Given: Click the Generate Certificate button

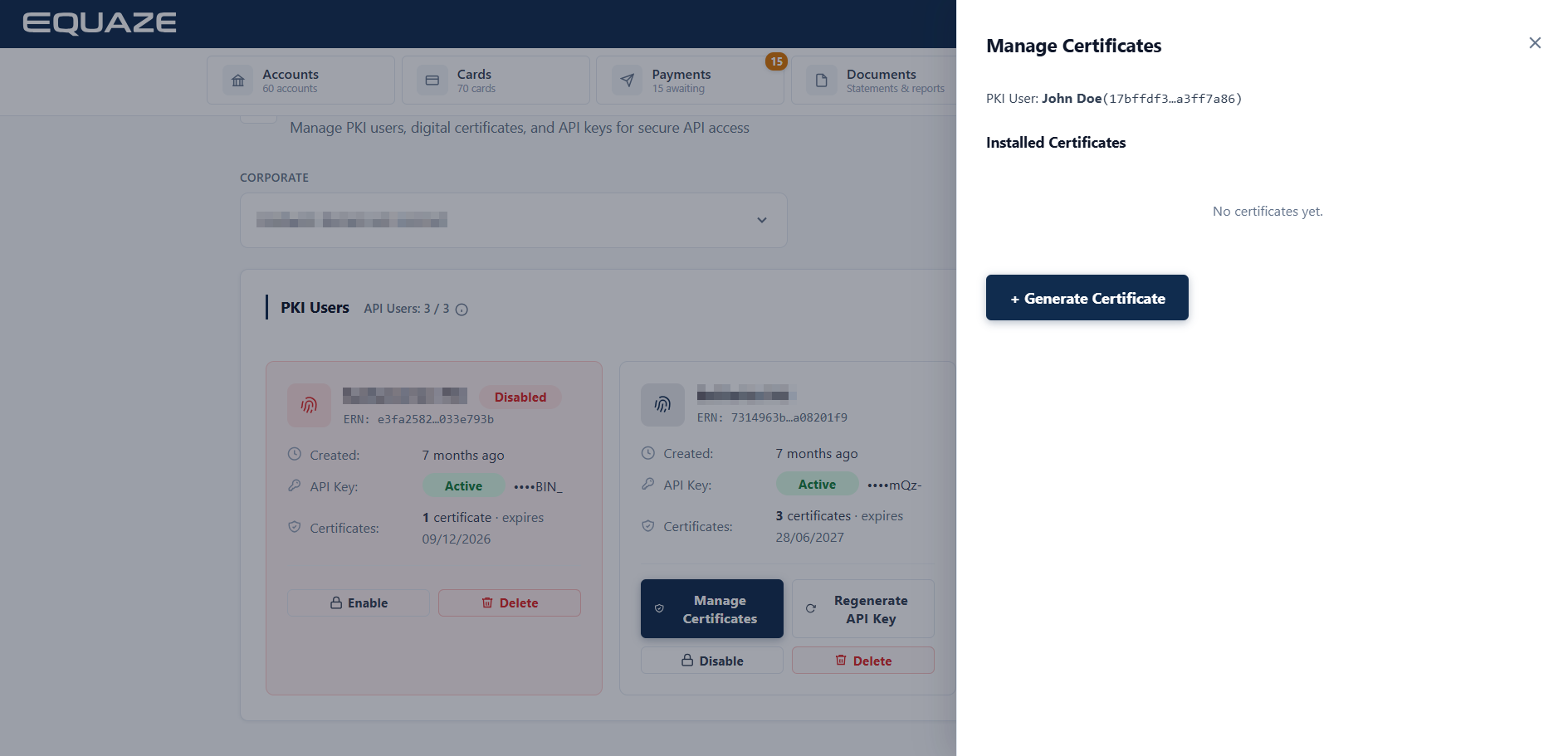Looking at the screenshot, I should [x=1087, y=298].
